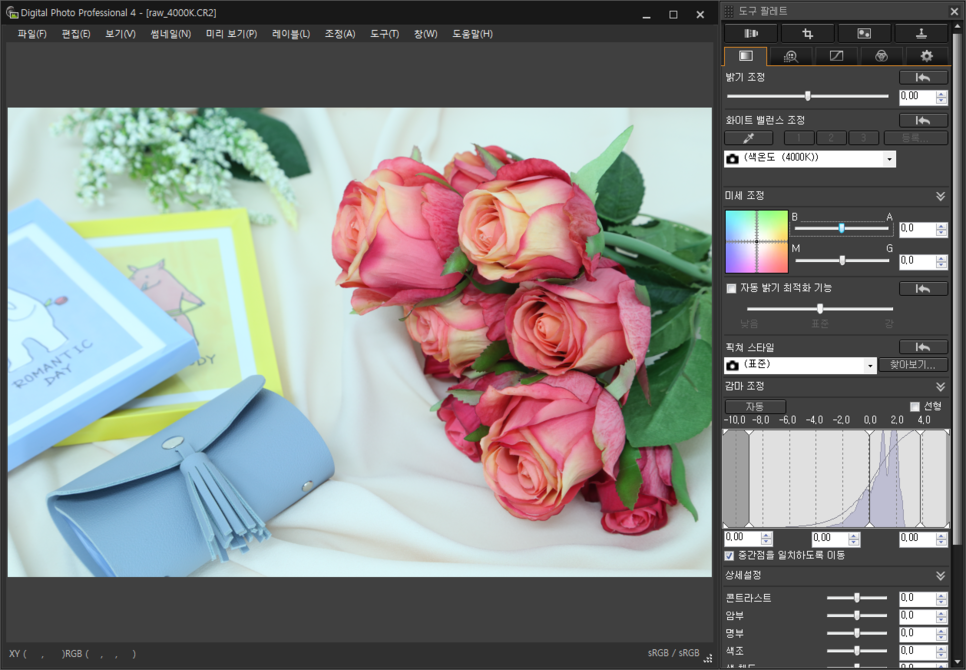Click the M-G magenta green slider
966x670 pixels.
[x=842, y=261]
